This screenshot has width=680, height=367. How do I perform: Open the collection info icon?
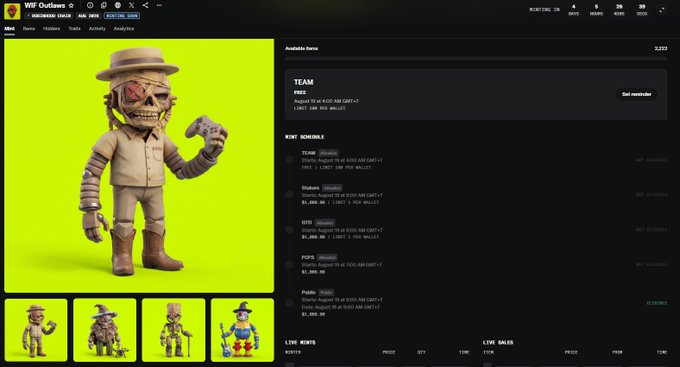[x=90, y=5]
